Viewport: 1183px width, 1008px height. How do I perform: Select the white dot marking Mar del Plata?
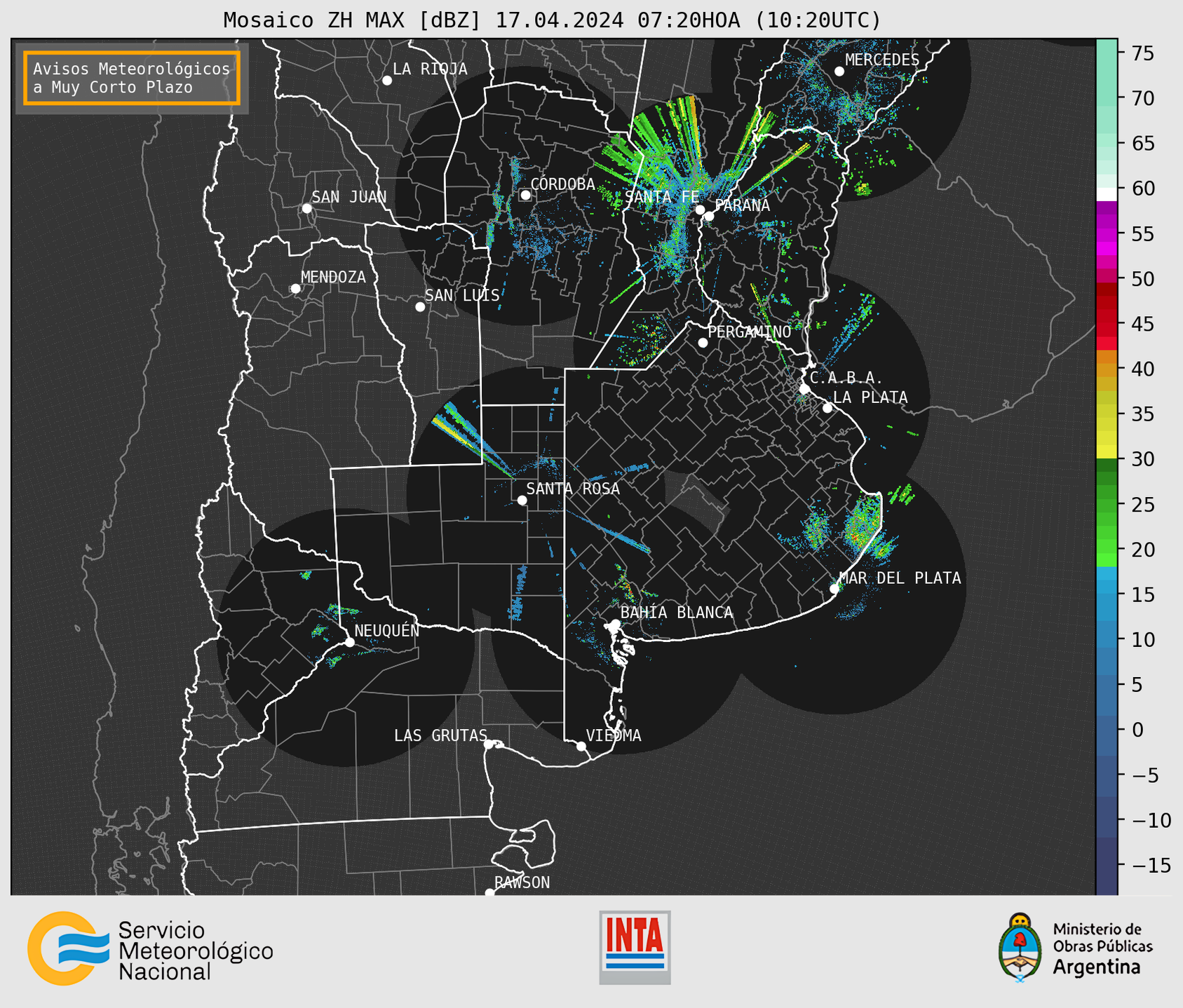pyautogui.click(x=834, y=589)
